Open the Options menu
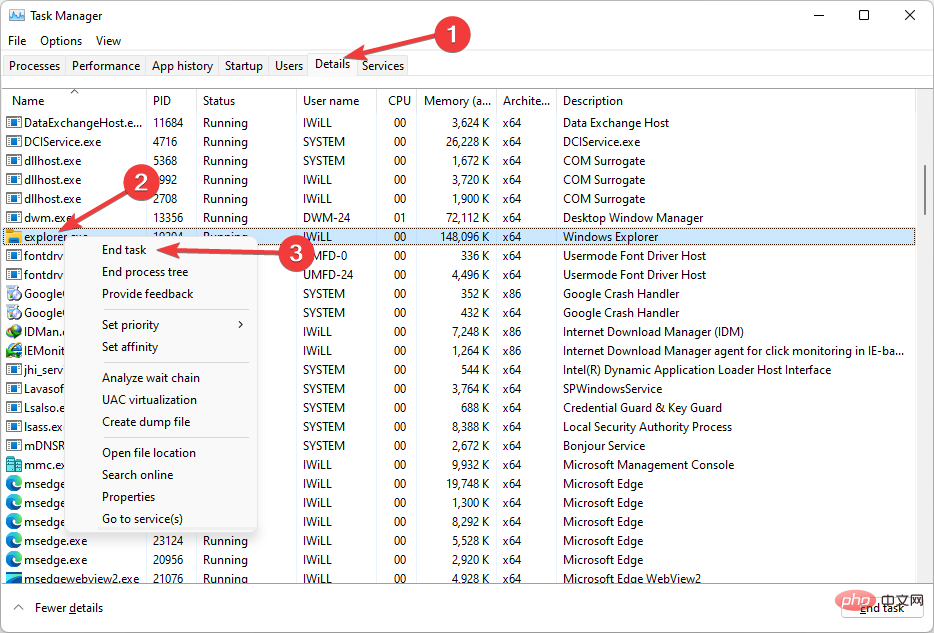Screen dimensions: 934x633 [x=61, y=40]
